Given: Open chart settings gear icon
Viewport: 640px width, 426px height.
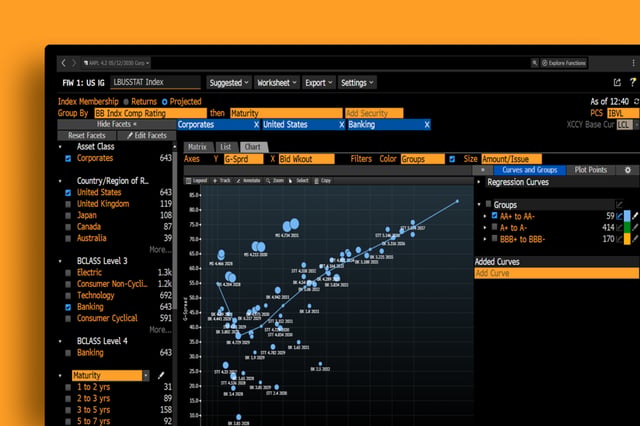Looking at the screenshot, I should point(628,170).
